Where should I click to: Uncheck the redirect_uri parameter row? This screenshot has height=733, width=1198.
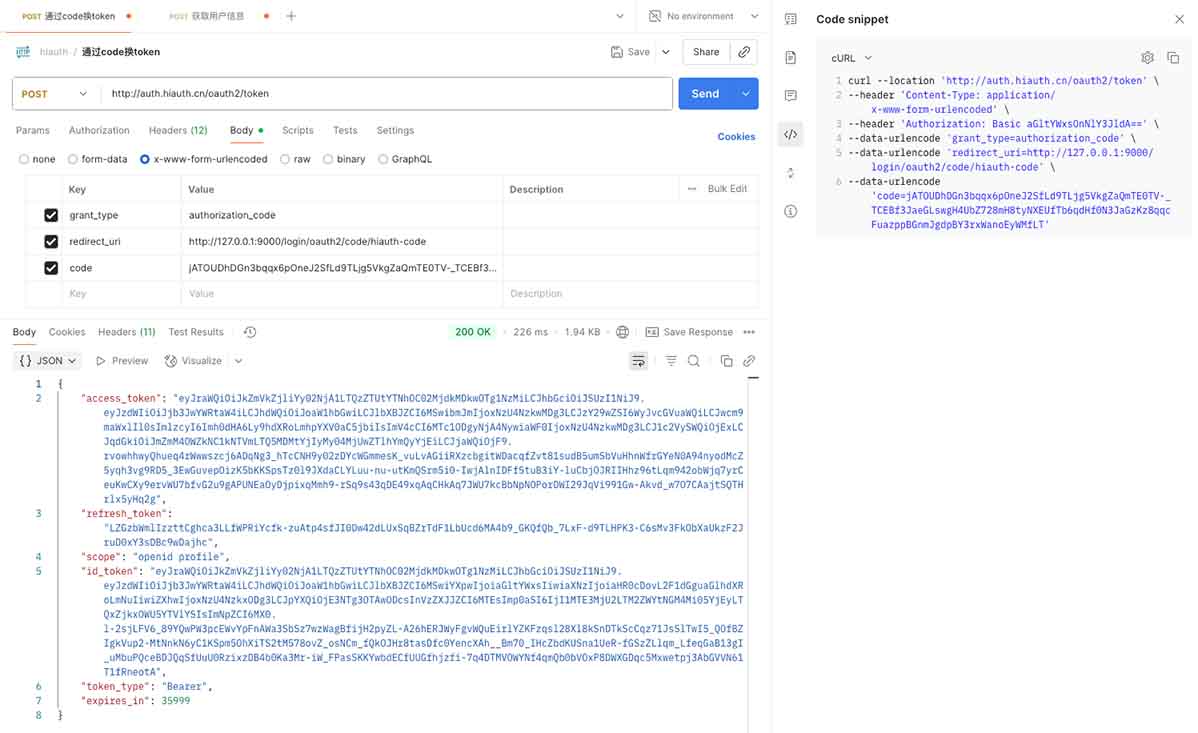[x=51, y=242]
